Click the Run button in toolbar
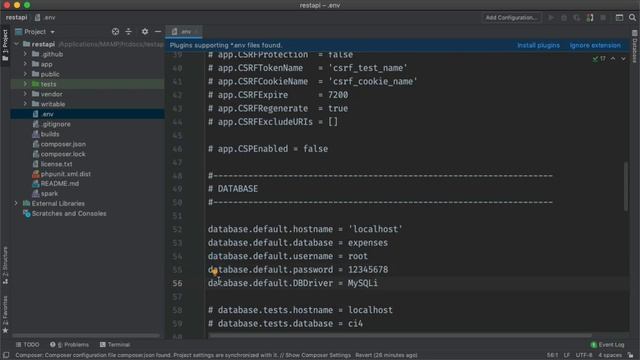The width and height of the screenshot is (640, 360). 551,18
